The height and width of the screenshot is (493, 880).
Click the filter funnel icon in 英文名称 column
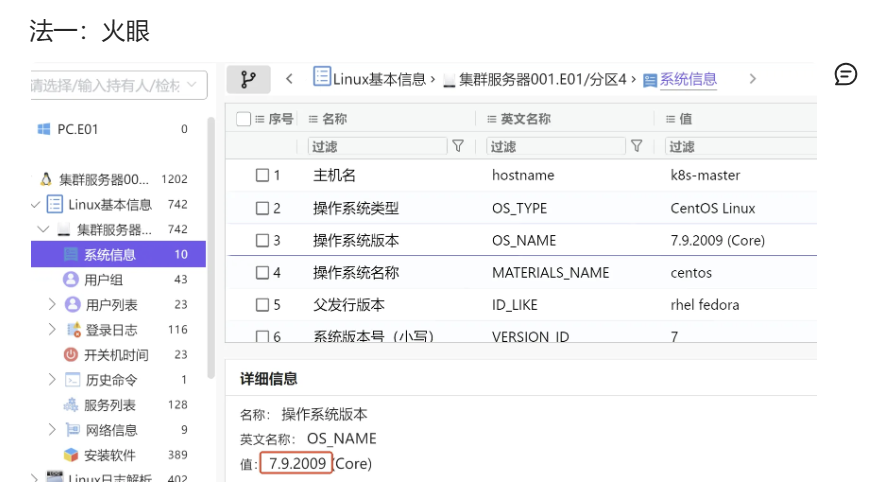pos(636,146)
